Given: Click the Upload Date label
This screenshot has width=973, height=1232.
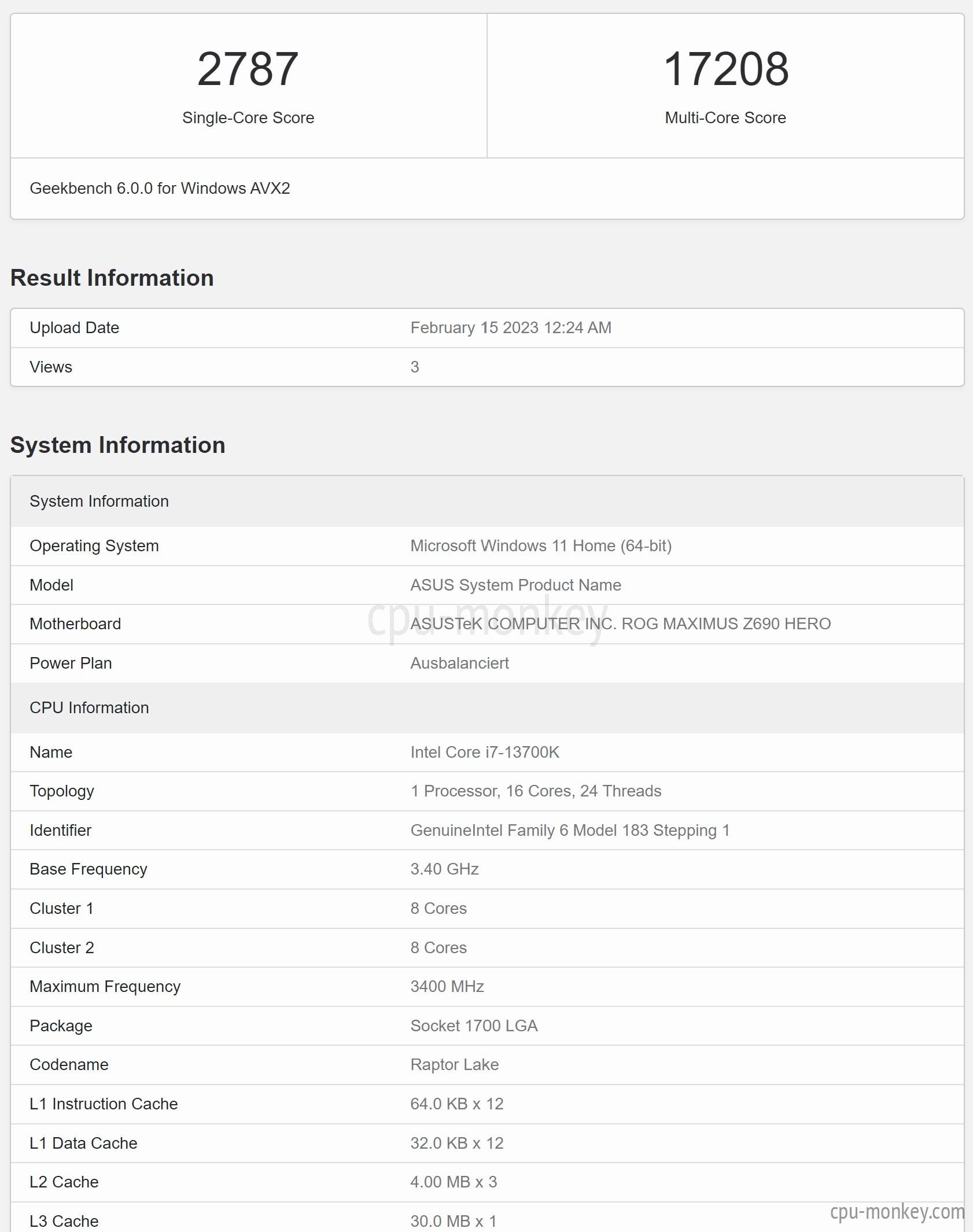Looking at the screenshot, I should click(x=74, y=327).
